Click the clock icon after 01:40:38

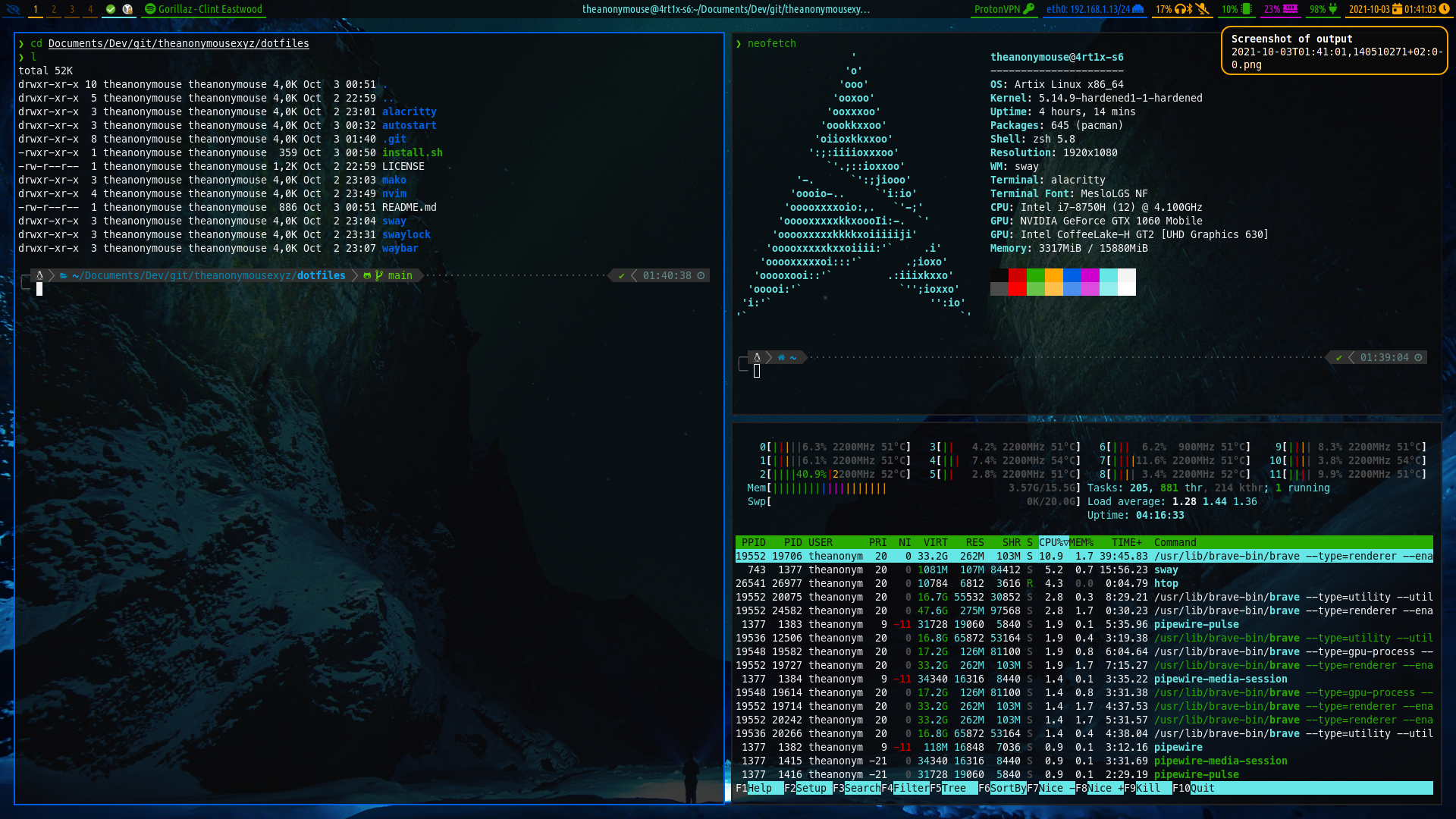click(x=701, y=275)
